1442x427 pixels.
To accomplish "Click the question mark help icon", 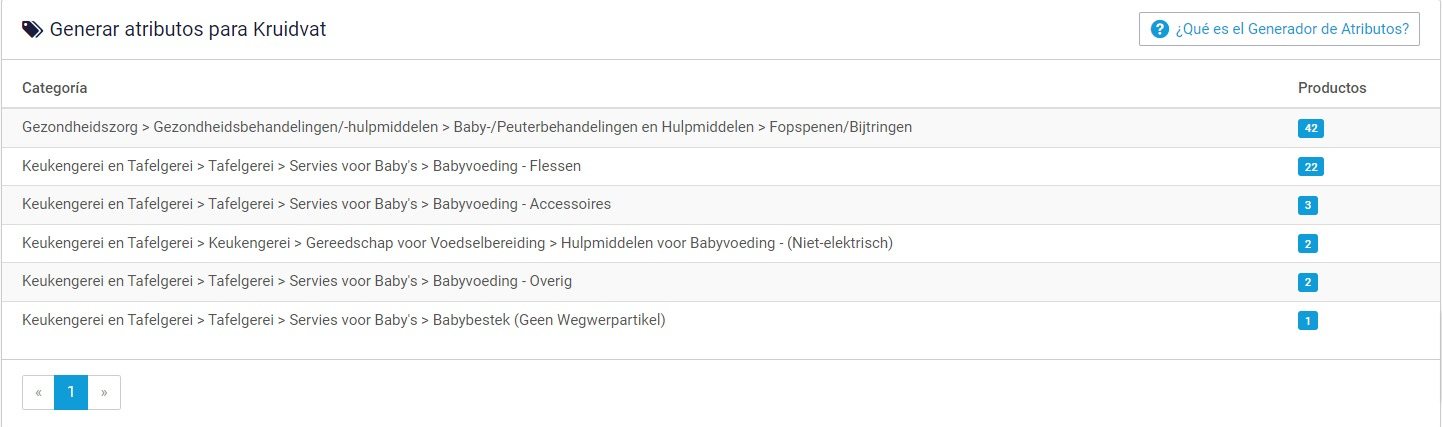I will [1160, 29].
